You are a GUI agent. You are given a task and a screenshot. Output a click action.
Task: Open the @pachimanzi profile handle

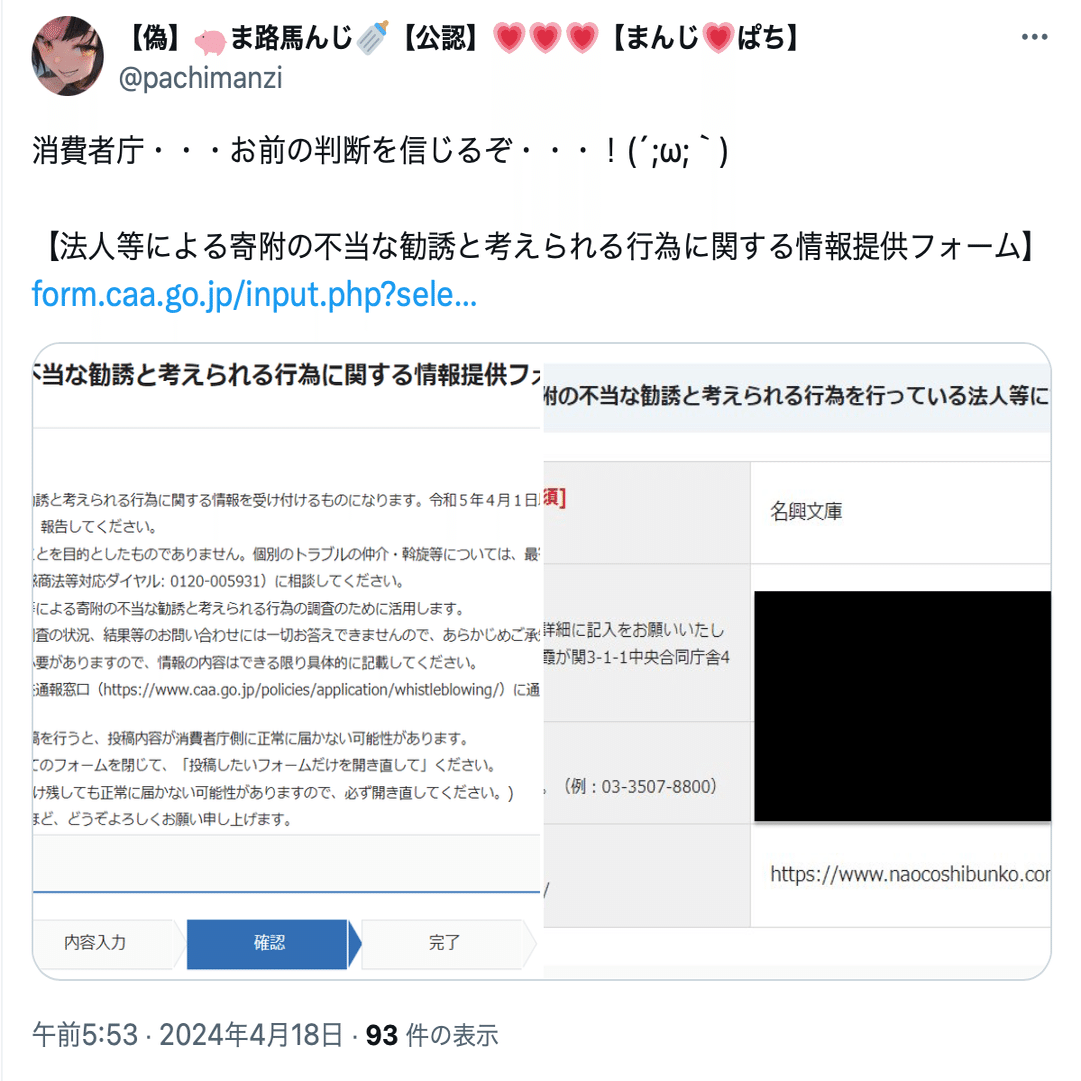201,78
